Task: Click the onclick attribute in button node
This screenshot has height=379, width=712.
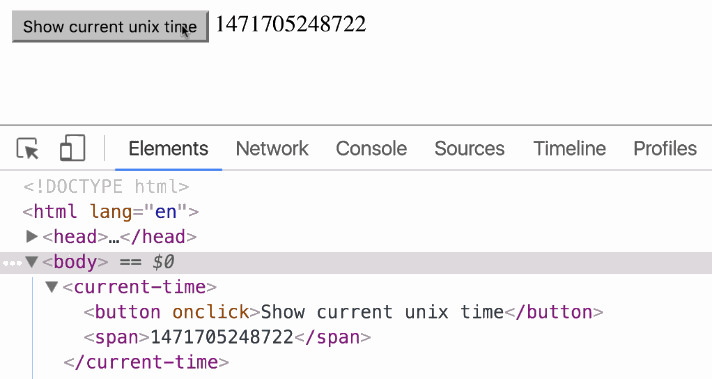Action: (211, 312)
